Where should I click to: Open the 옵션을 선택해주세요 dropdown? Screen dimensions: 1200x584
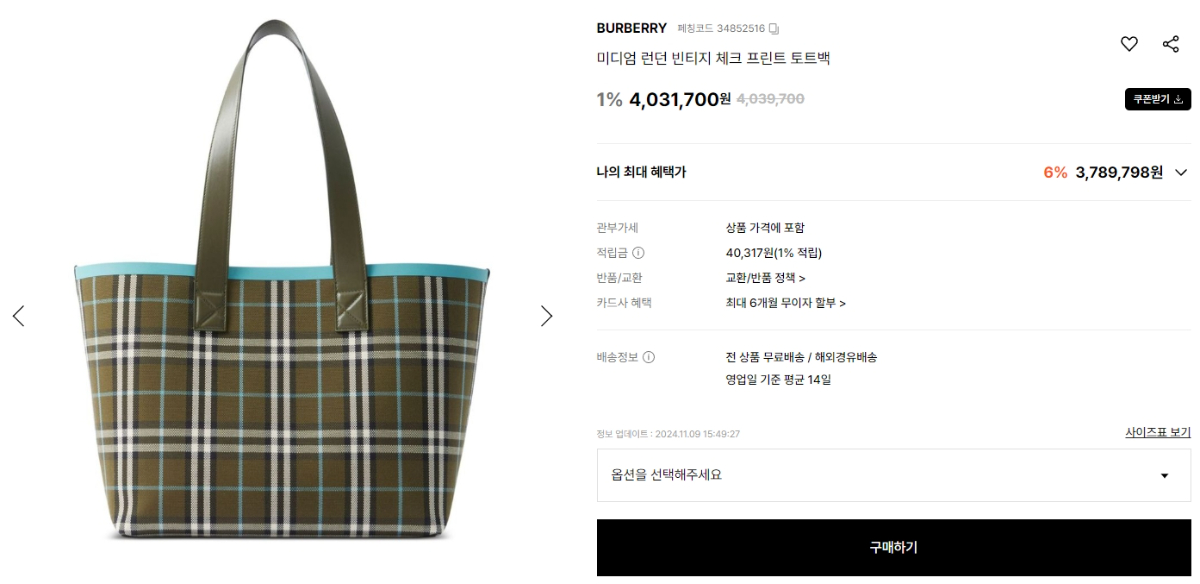point(894,475)
